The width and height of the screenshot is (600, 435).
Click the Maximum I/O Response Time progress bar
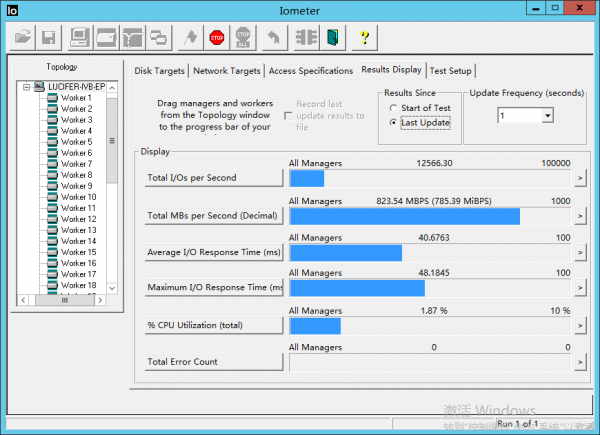tap(430, 288)
